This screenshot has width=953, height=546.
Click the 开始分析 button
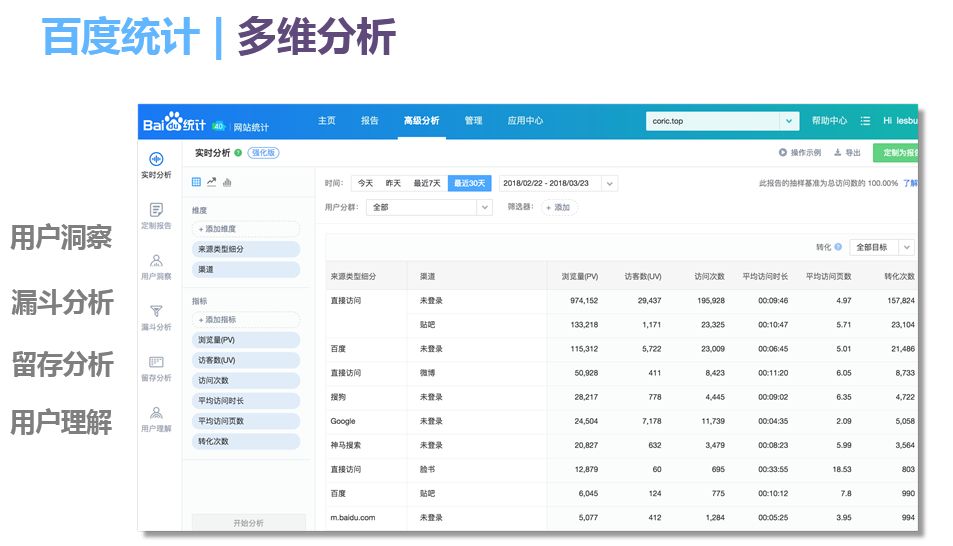click(249, 522)
